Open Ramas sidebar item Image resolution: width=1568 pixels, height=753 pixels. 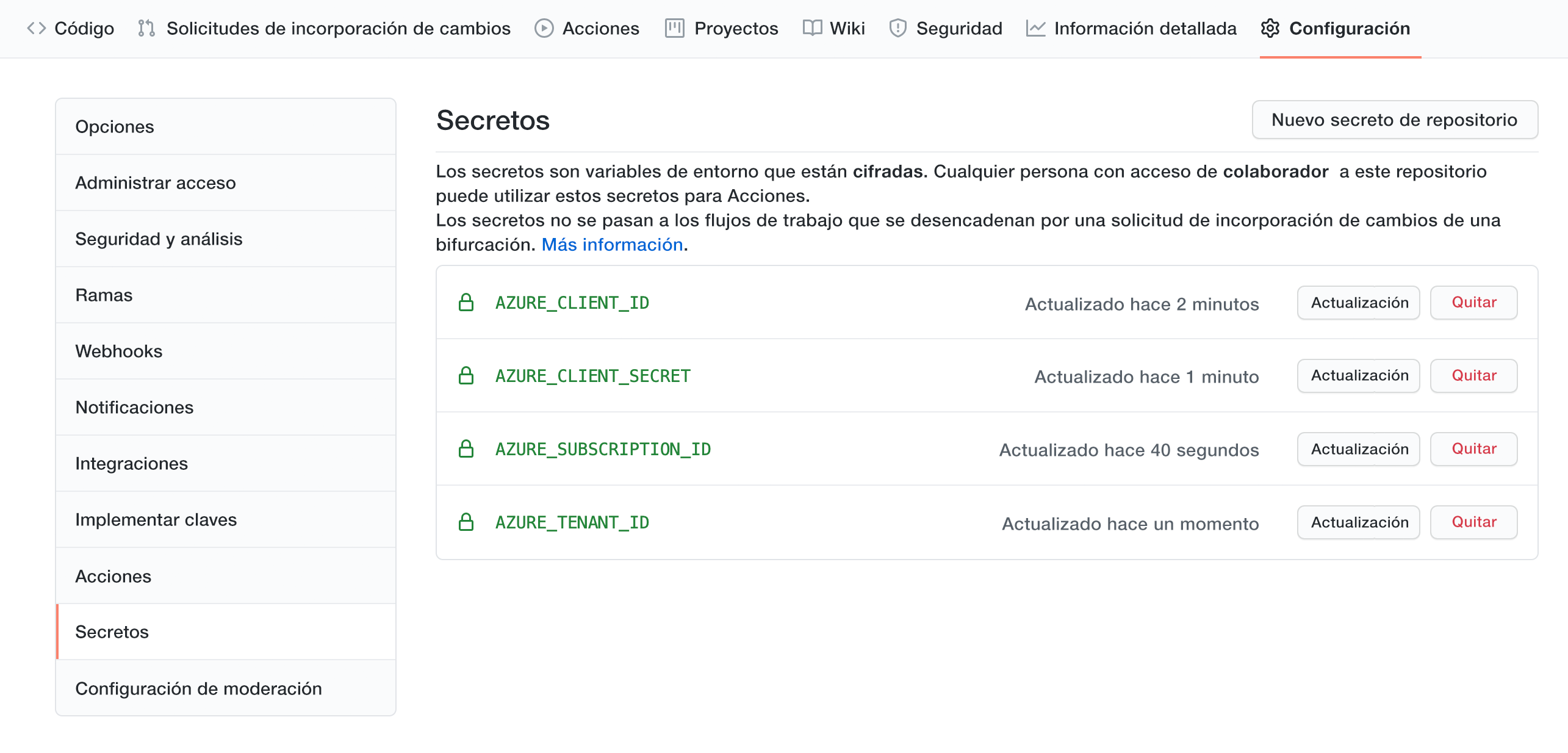pyautogui.click(x=226, y=295)
